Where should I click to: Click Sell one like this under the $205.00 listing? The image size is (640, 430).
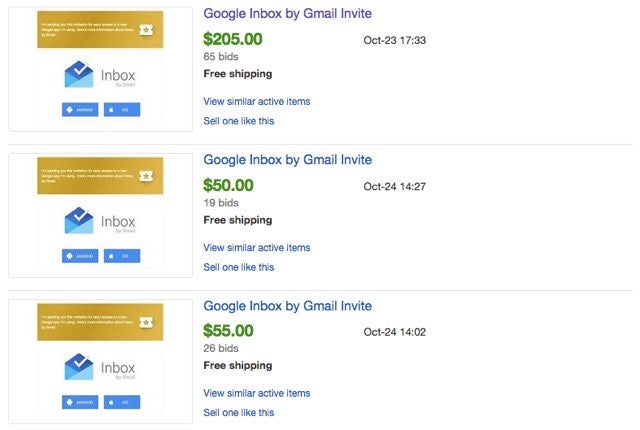click(239, 121)
